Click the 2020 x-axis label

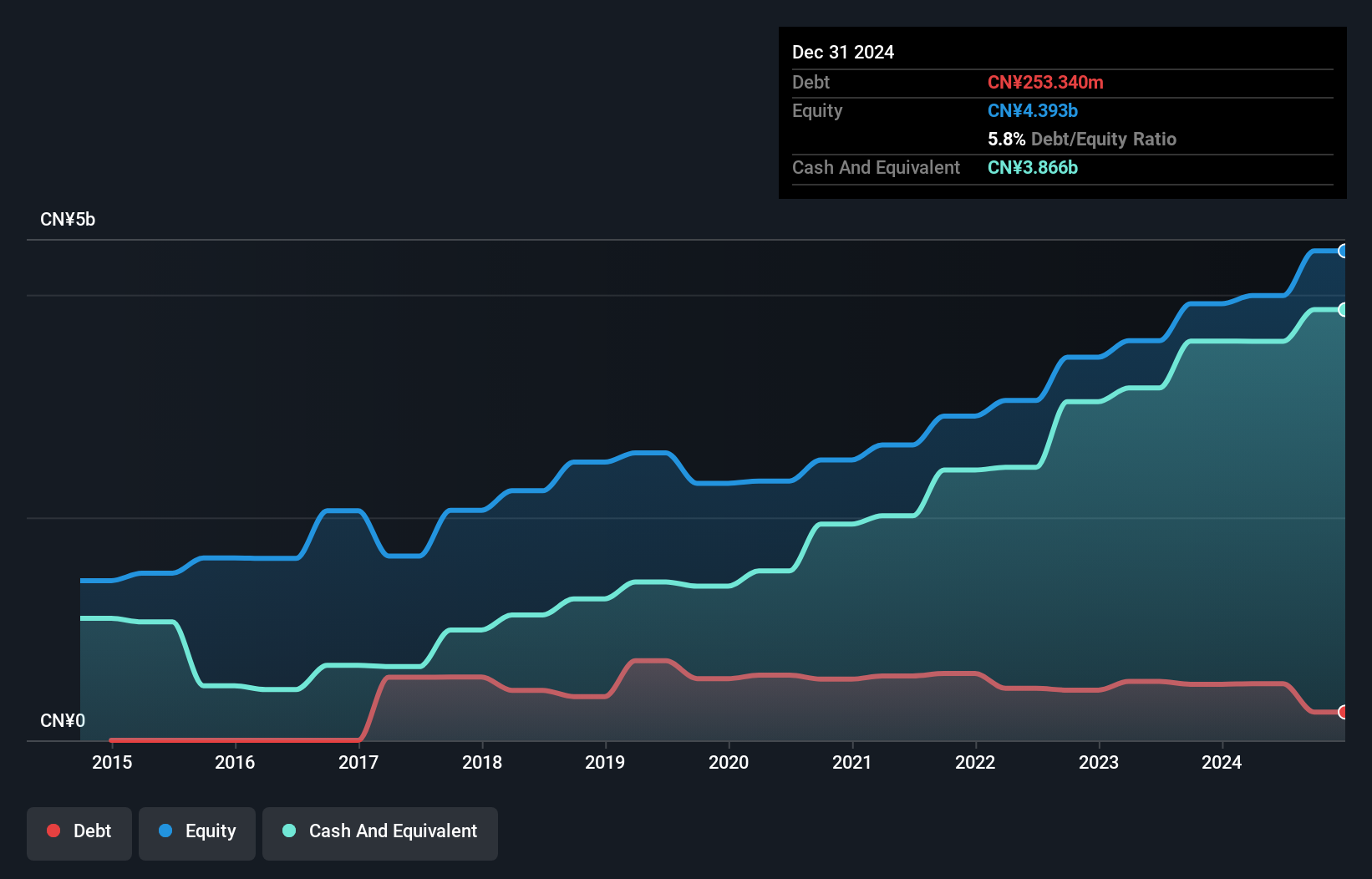point(729,762)
